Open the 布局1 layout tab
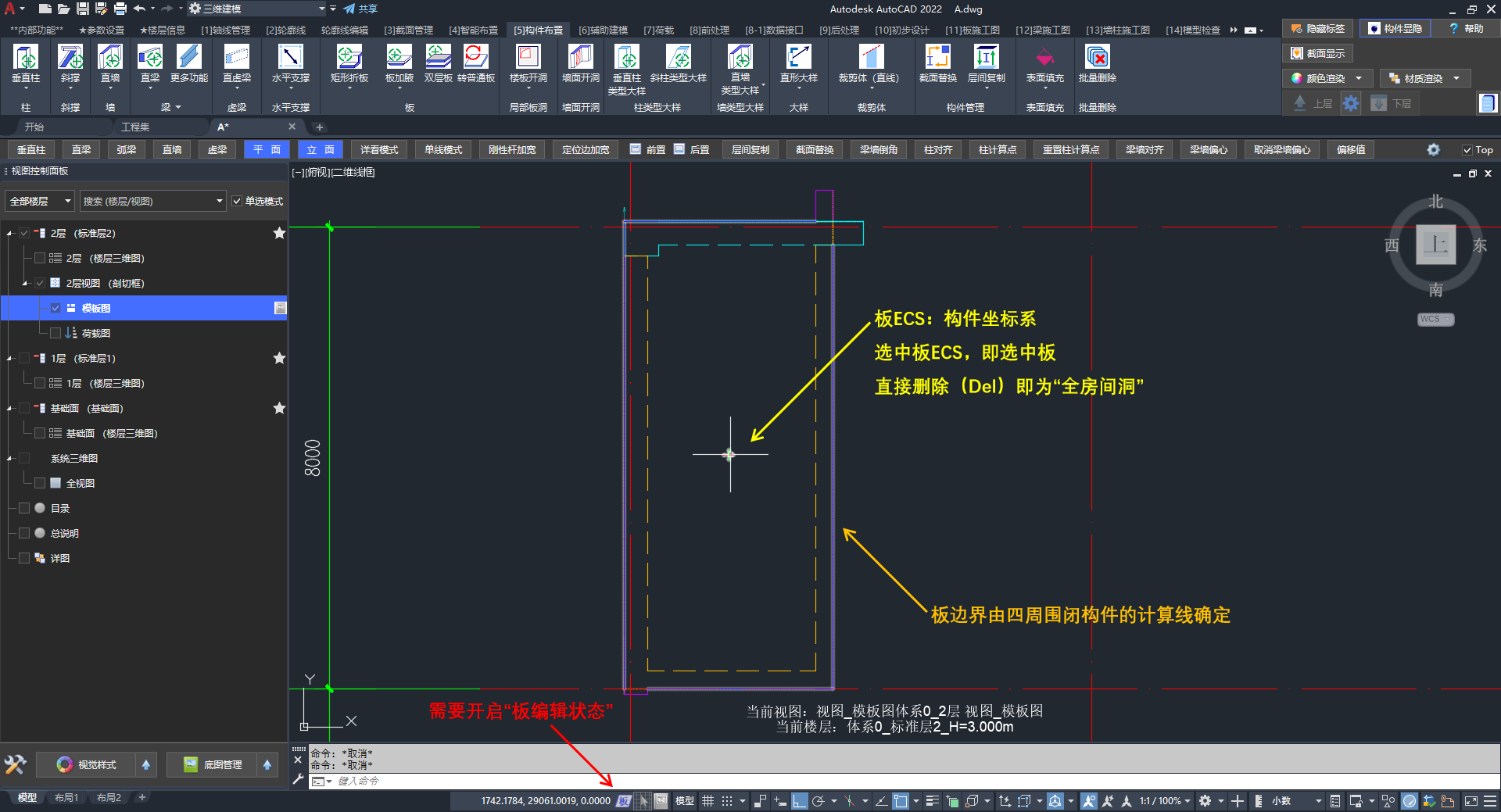Screen dimensions: 1501x812 pos(66,798)
